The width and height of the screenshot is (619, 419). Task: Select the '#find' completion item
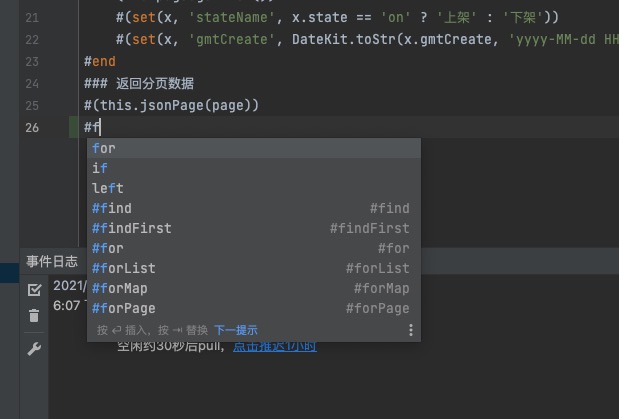[x=112, y=208]
